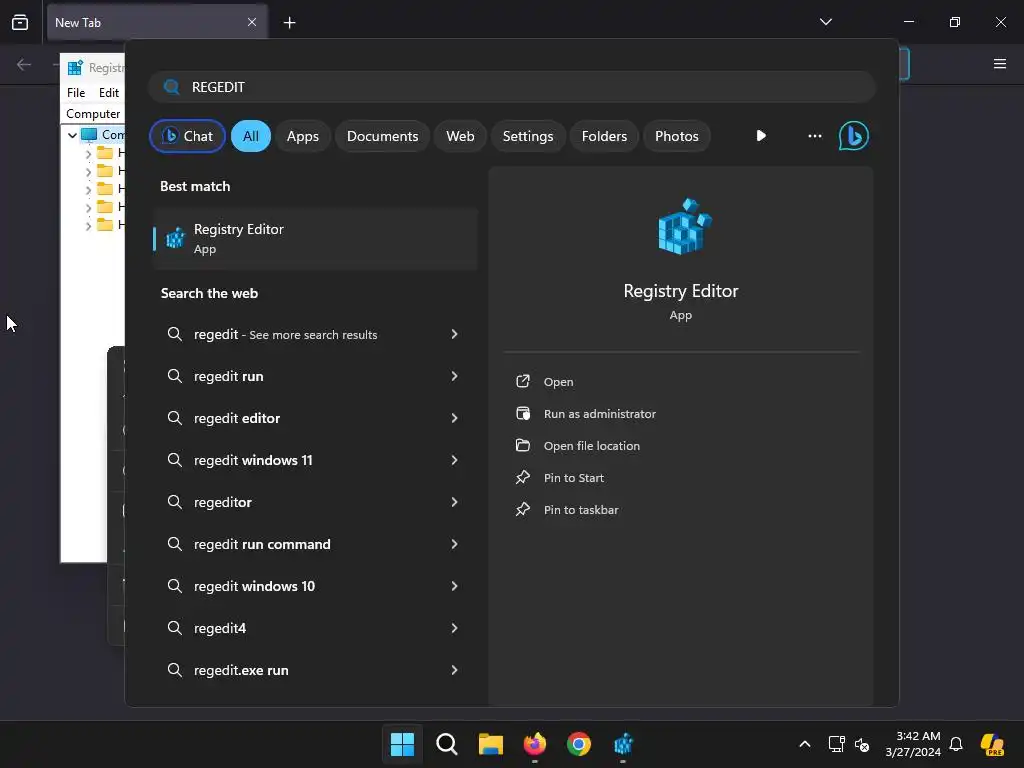Image resolution: width=1024 pixels, height=768 pixels.
Task: Expand the 'regedit run' suggestion arrow
Action: tap(455, 376)
